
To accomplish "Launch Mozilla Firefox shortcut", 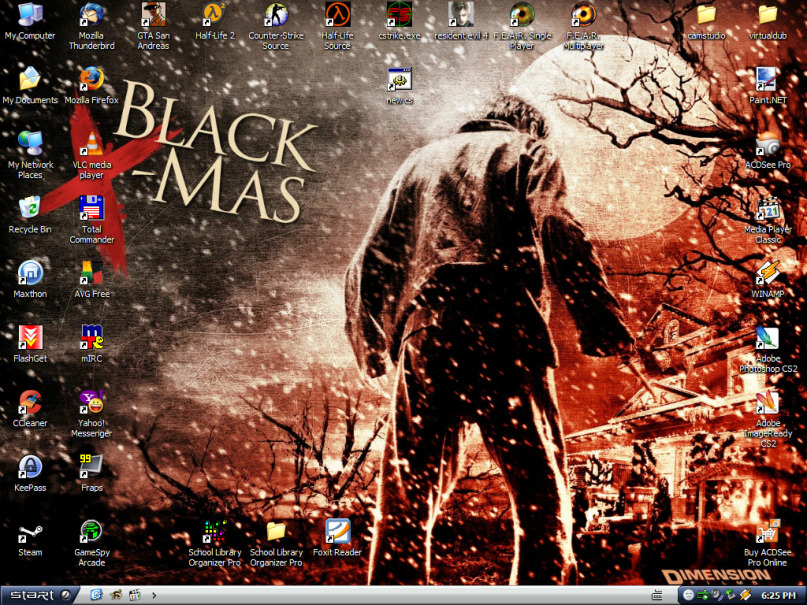I will pos(92,86).
